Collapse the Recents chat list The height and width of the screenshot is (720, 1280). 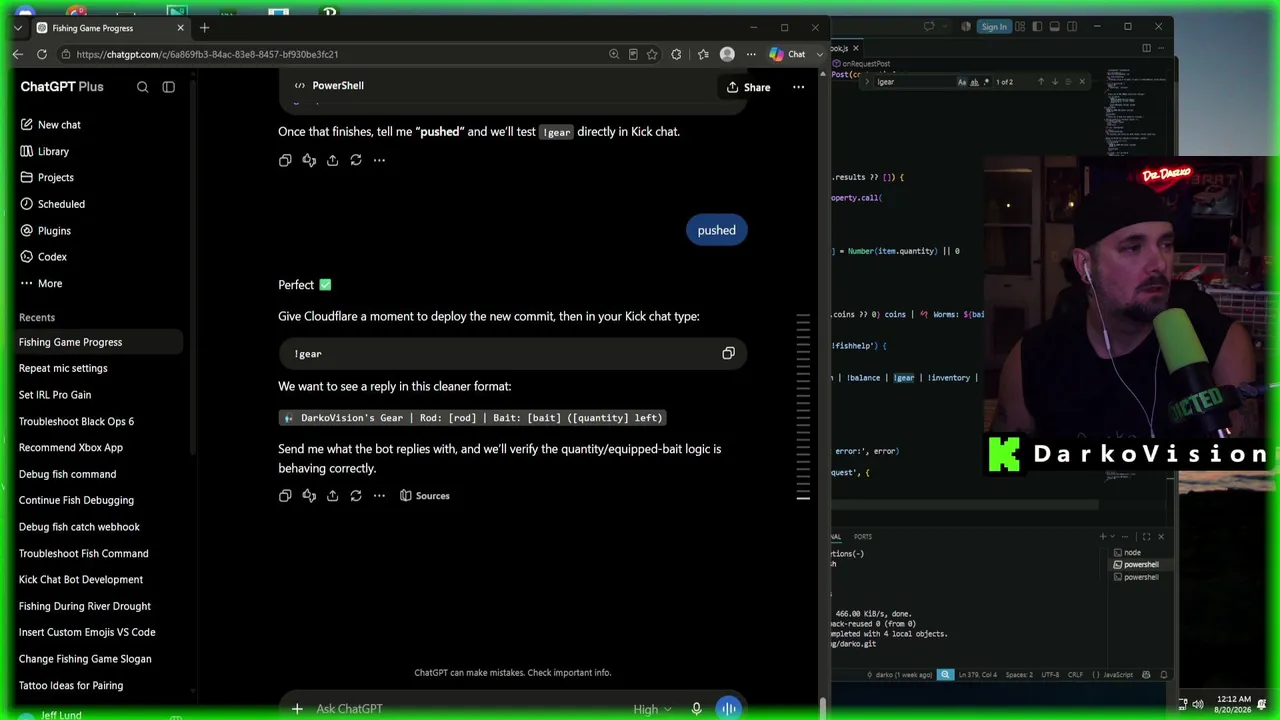coord(37,317)
